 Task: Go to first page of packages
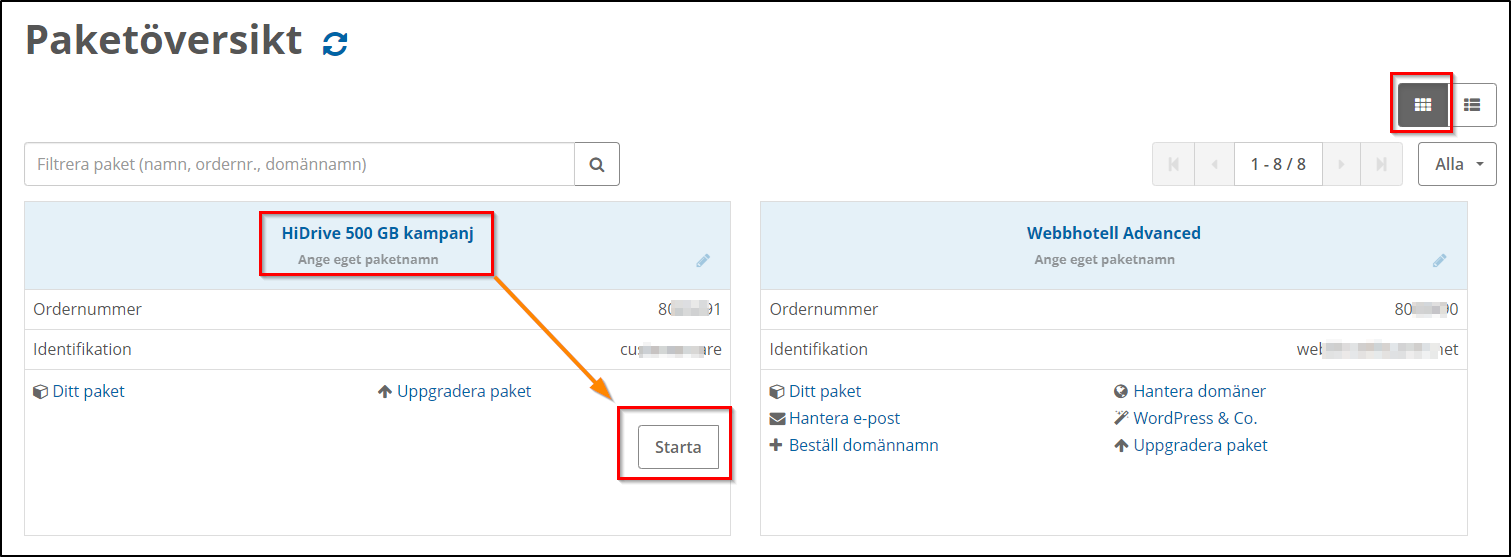[x=1173, y=164]
